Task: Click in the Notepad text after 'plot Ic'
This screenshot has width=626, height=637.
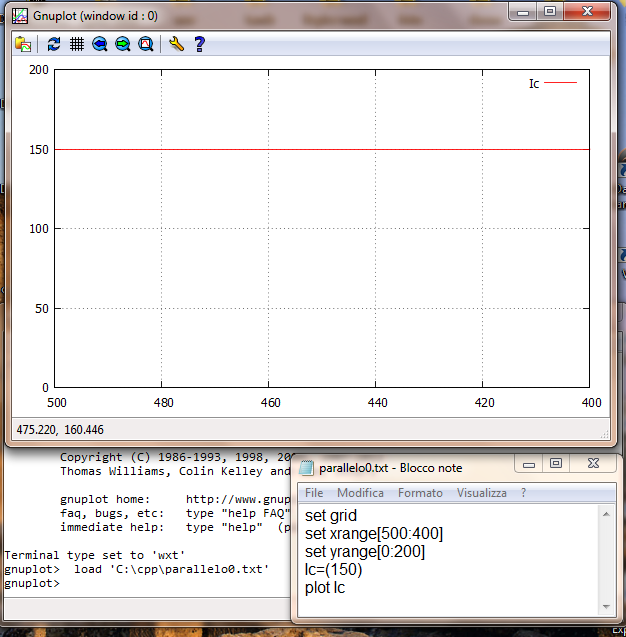Action: pyautogui.click(x=350, y=587)
